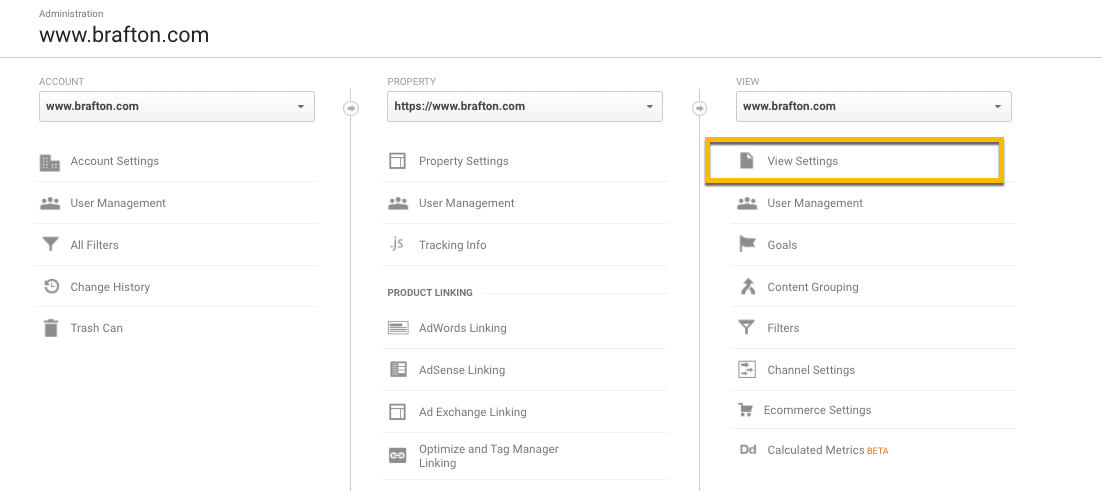The width and height of the screenshot is (1102, 491).
Task: Click the Change History clock icon
Action: (x=50, y=287)
